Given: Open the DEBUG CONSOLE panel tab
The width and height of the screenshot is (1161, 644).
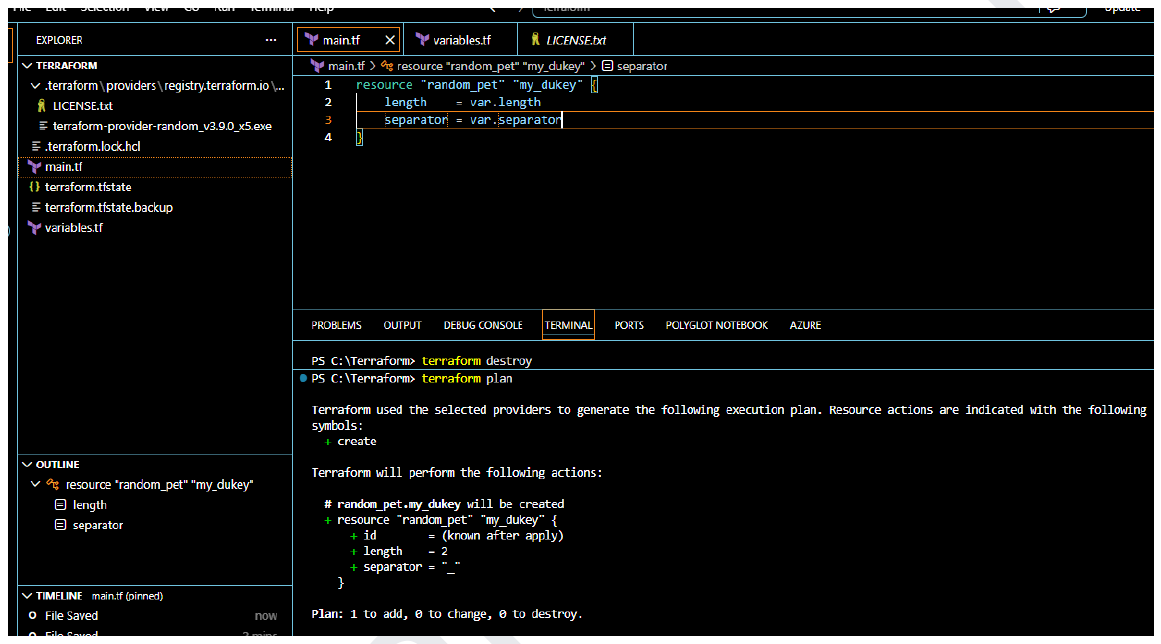Looking at the screenshot, I should (483, 325).
